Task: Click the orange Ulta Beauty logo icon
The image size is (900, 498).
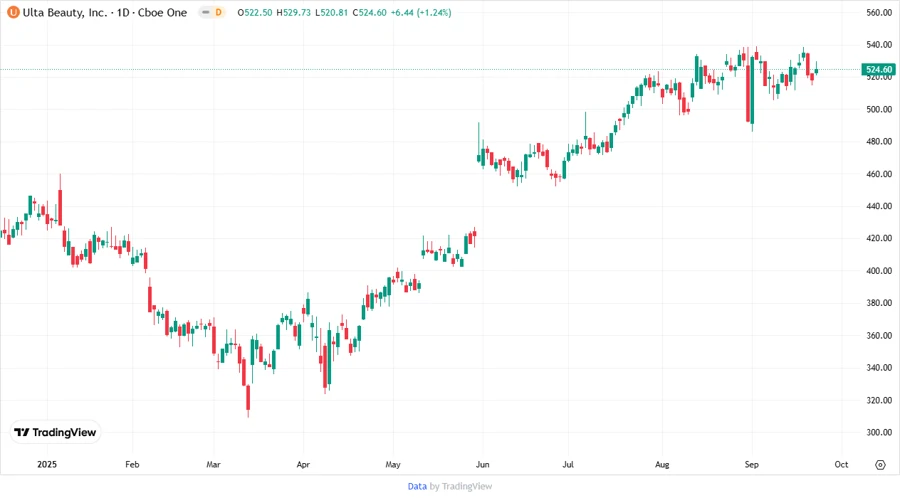Action: tap(13, 12)
